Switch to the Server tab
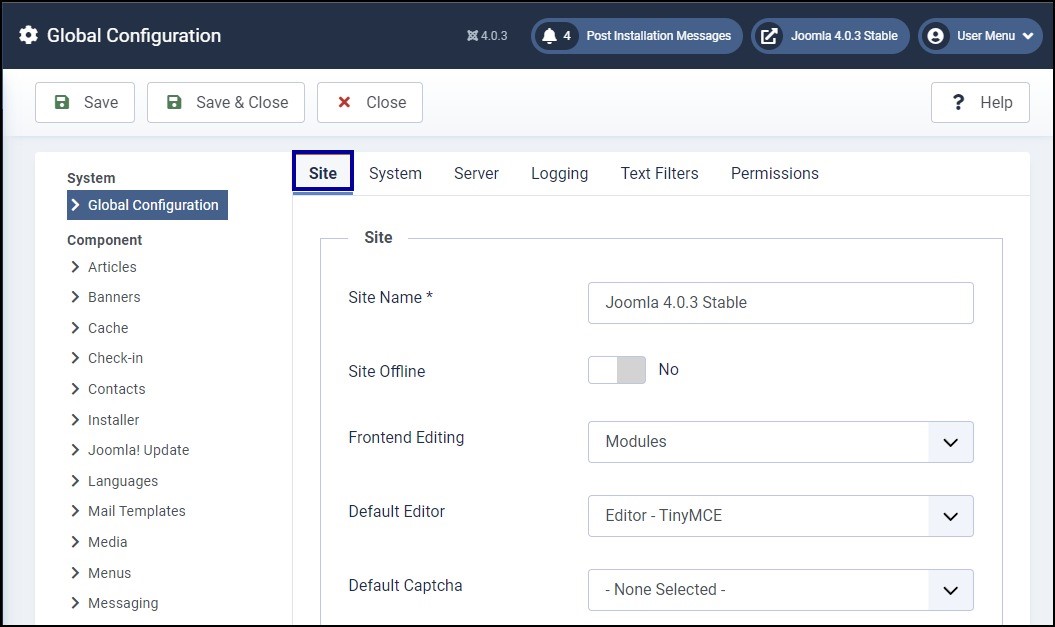The image size is (1055, 627). [476, 174]
